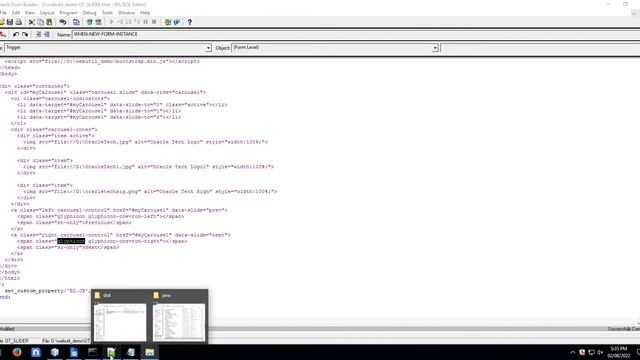Click the Command Prompt taskbar icon

(93, 352)
